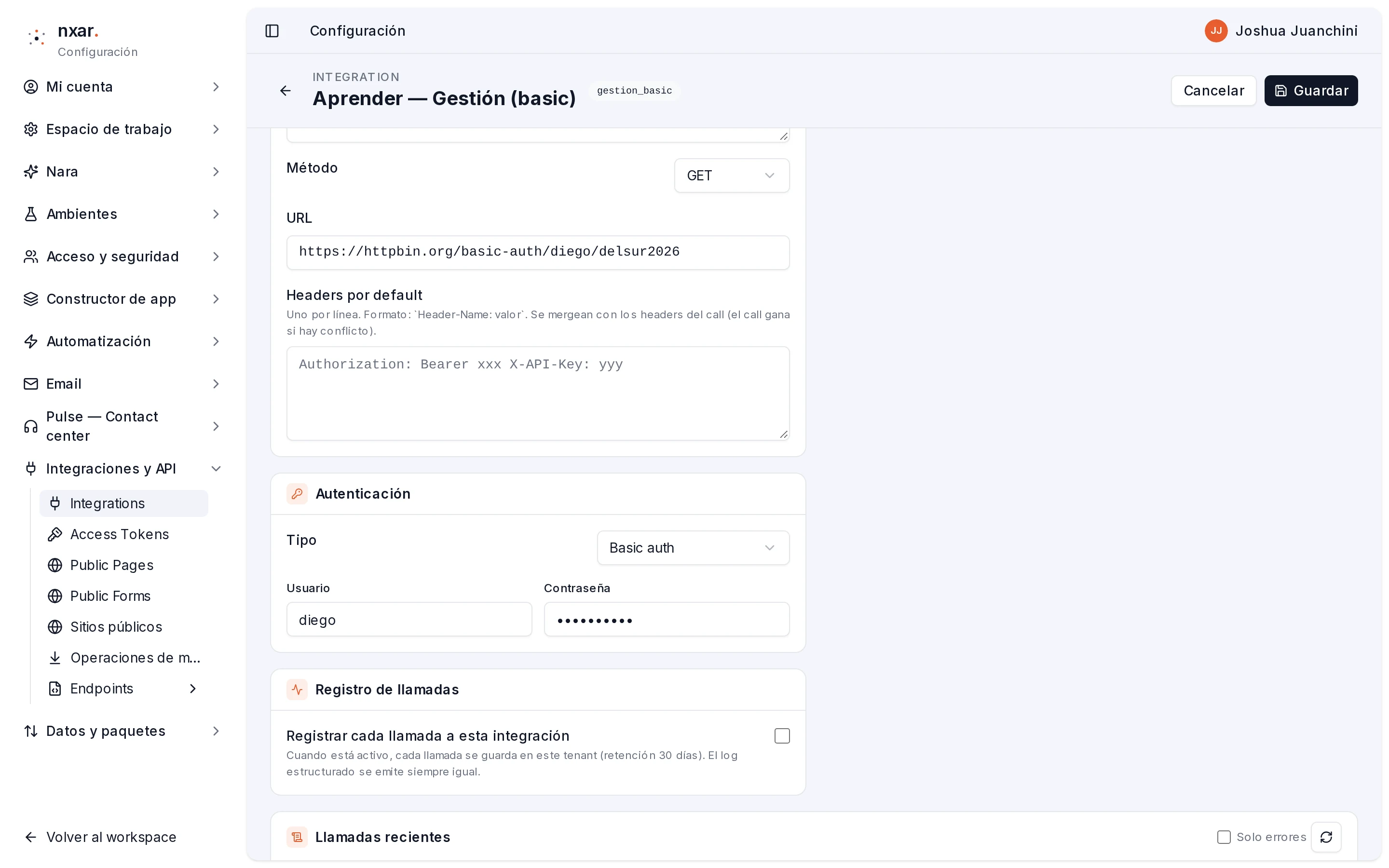Click the Pulse headset icon

click(31, 427)
